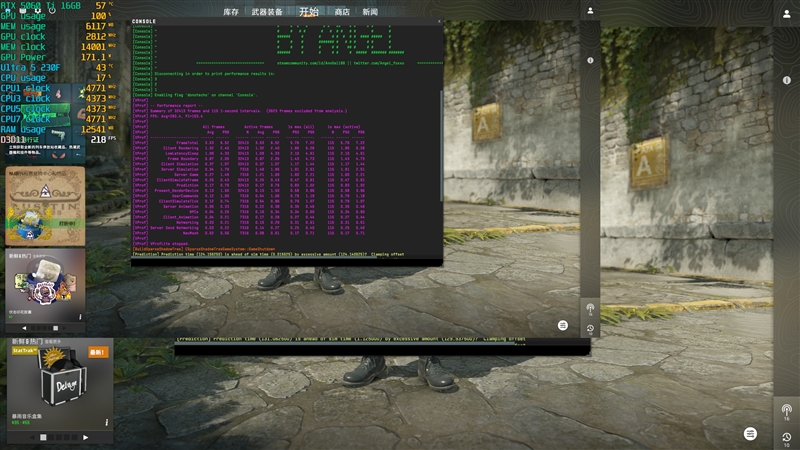The width and height of the screenshot is (800, 450).
Task: Close the CONSOLE window
Action: click(437, 21)
